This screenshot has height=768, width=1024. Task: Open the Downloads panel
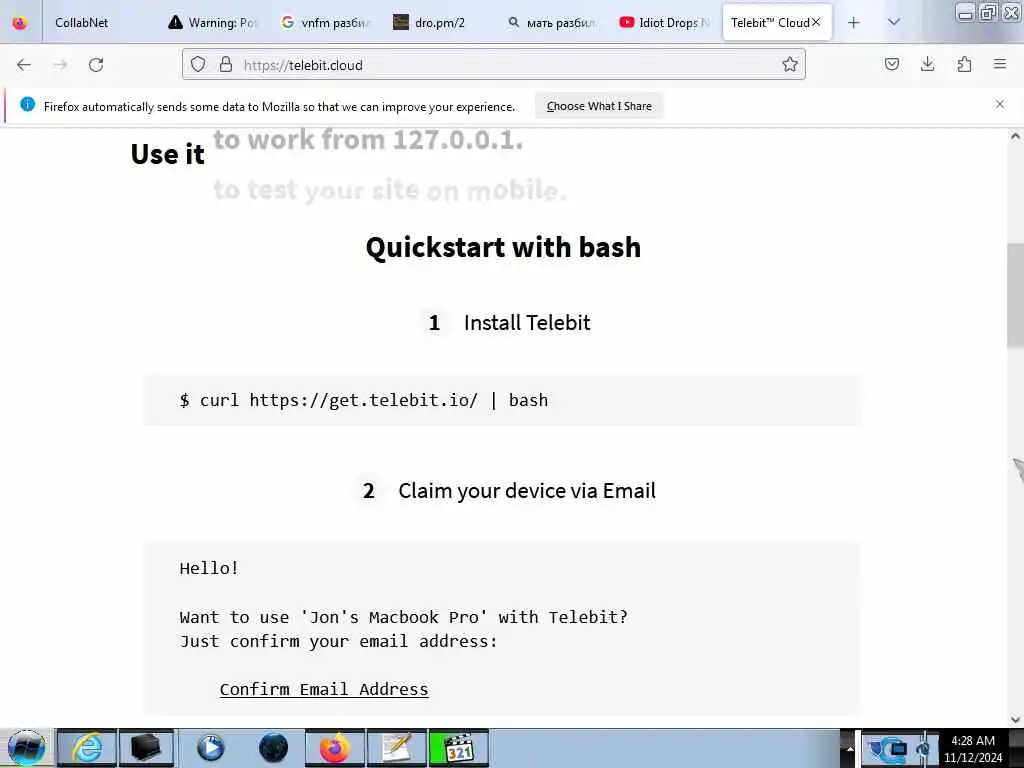click(x=927, y=64)
